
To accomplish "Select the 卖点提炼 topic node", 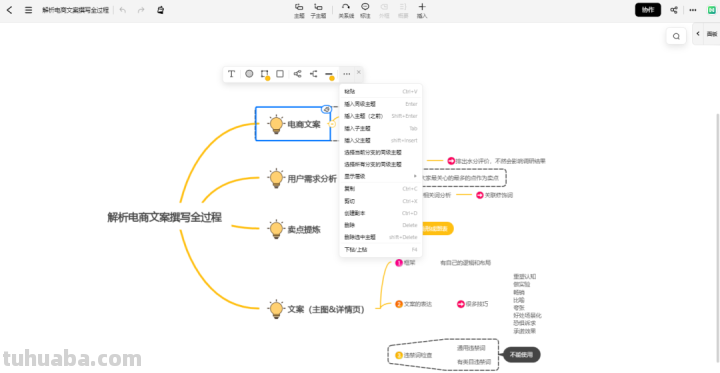I will pyautogui.click(x=294, y=229).
